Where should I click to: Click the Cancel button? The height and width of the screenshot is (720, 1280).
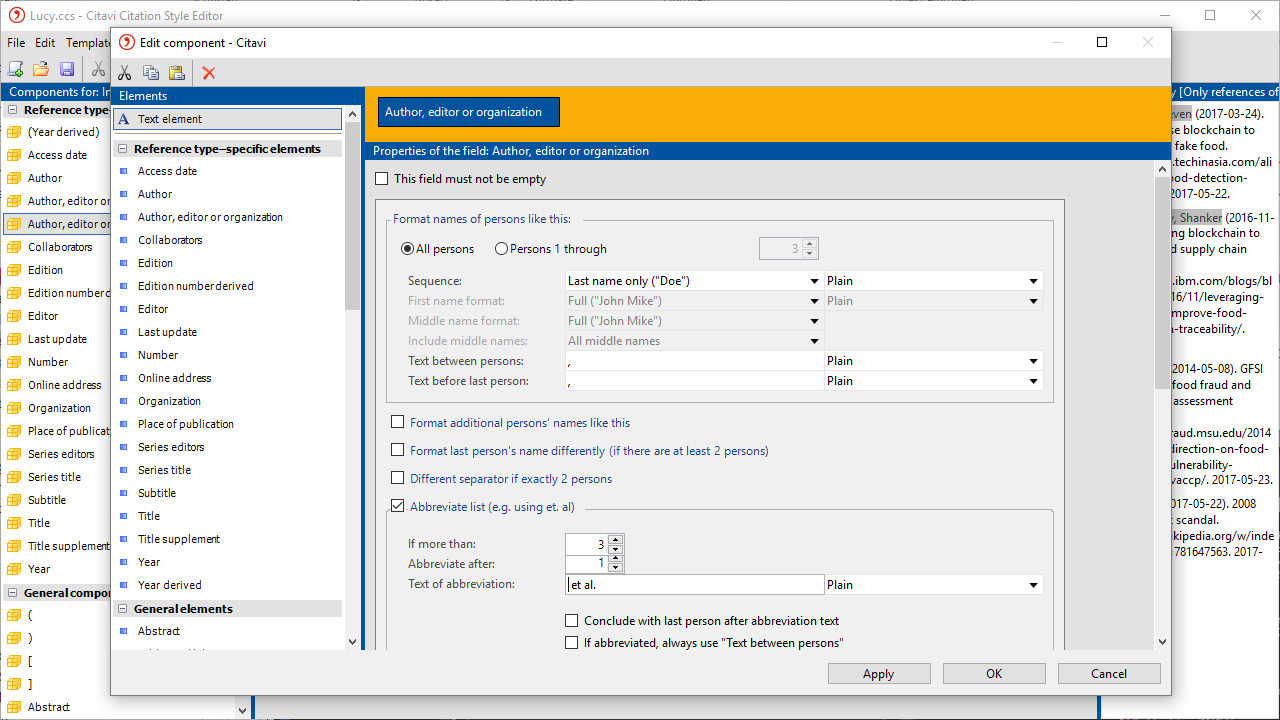click(x=1109, y=674)
